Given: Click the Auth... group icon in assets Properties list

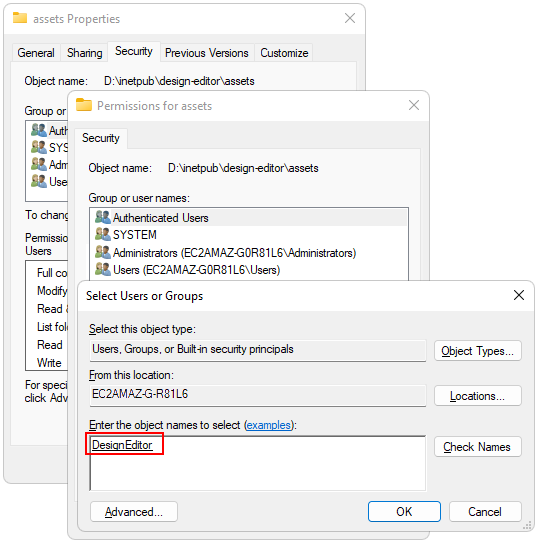Looking at the screenshot, I should (39, 130).
